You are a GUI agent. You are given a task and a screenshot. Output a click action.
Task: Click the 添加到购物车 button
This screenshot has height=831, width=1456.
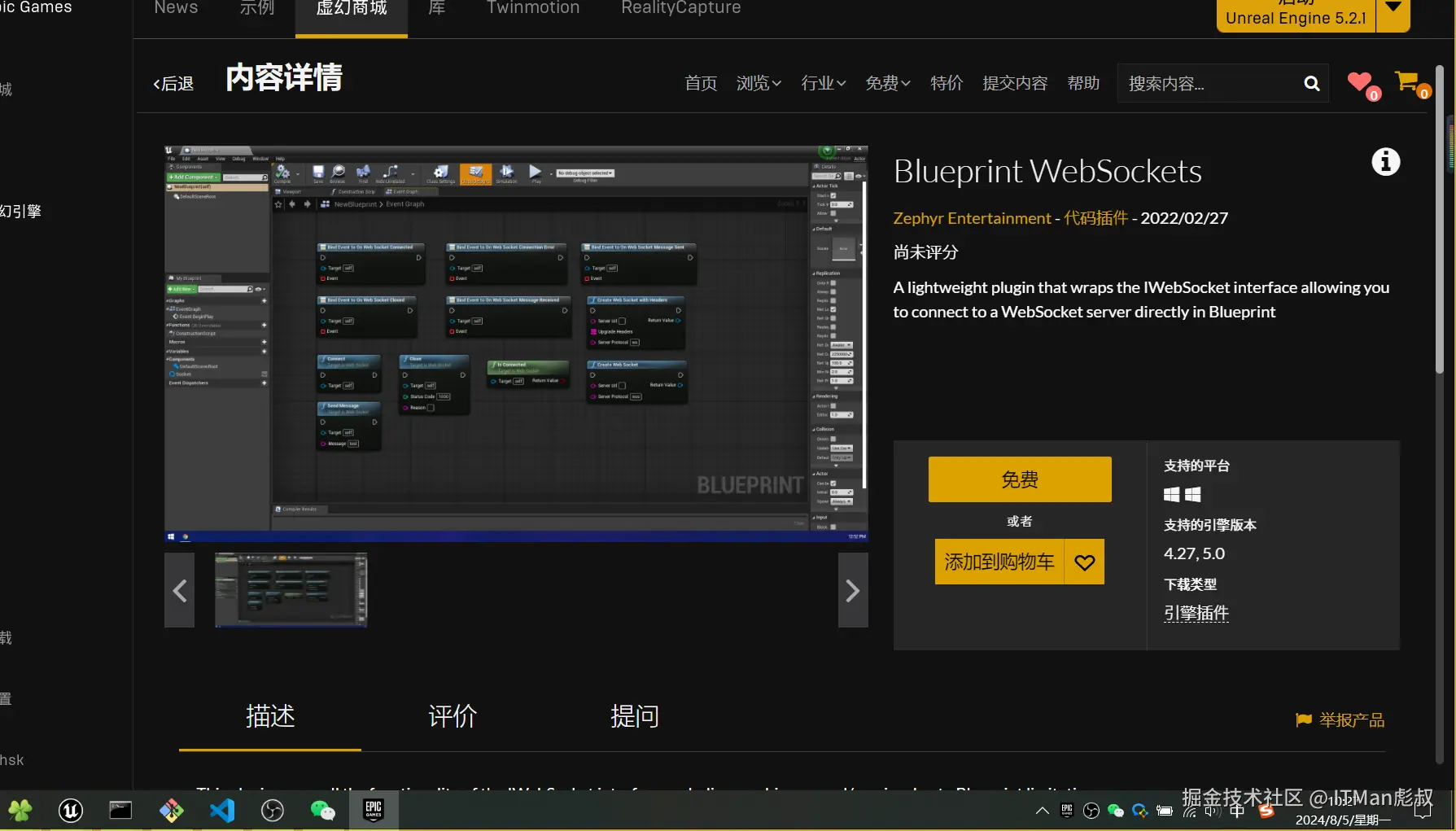coord(999,562)
